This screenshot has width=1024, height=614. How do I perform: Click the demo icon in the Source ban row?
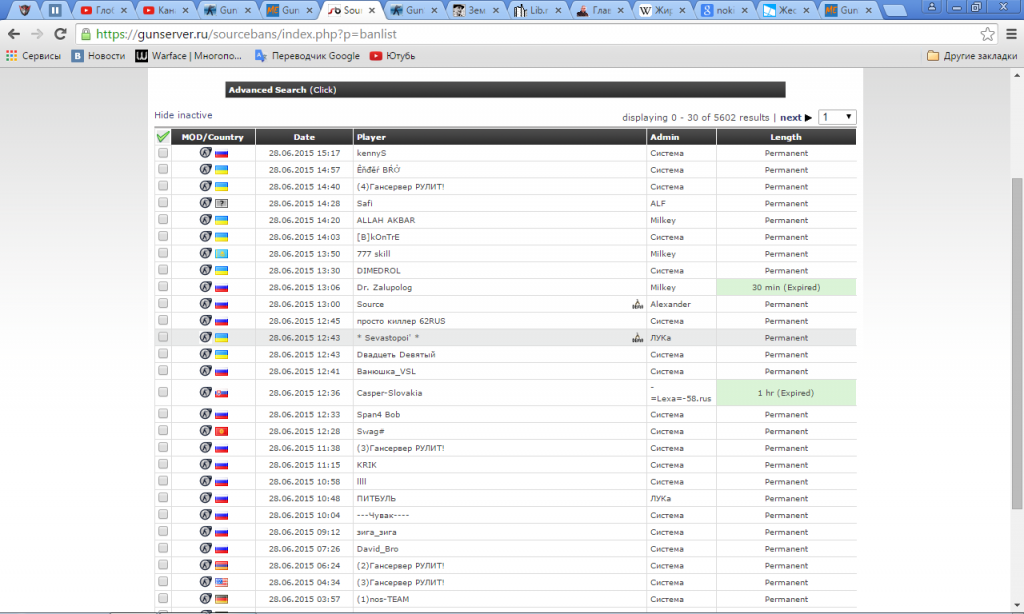637,304
